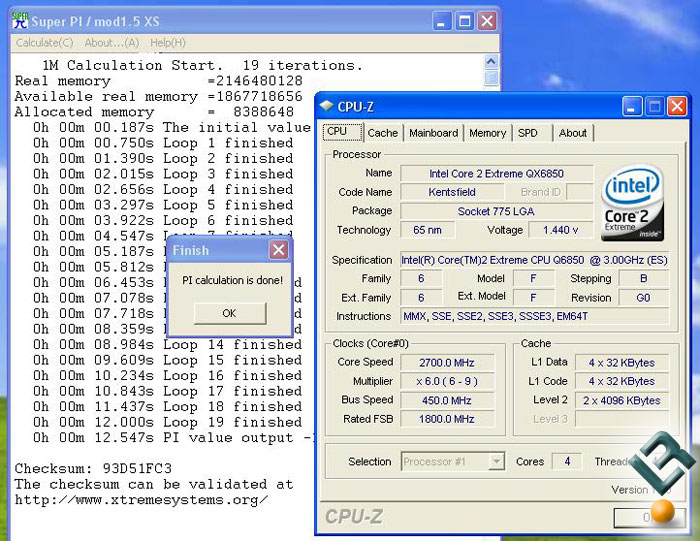700x541 pixels.
Task: Open the Help(H) menu in Super PI
Action: (x=167, y=43)
